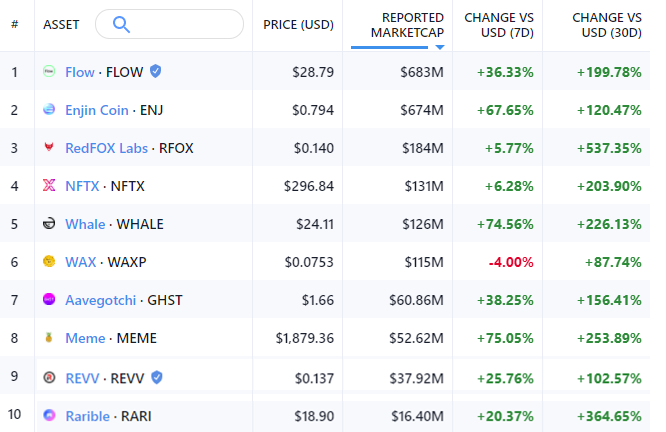Open the Flow asset link
The image size is (666, 432).
pos(80,72)
